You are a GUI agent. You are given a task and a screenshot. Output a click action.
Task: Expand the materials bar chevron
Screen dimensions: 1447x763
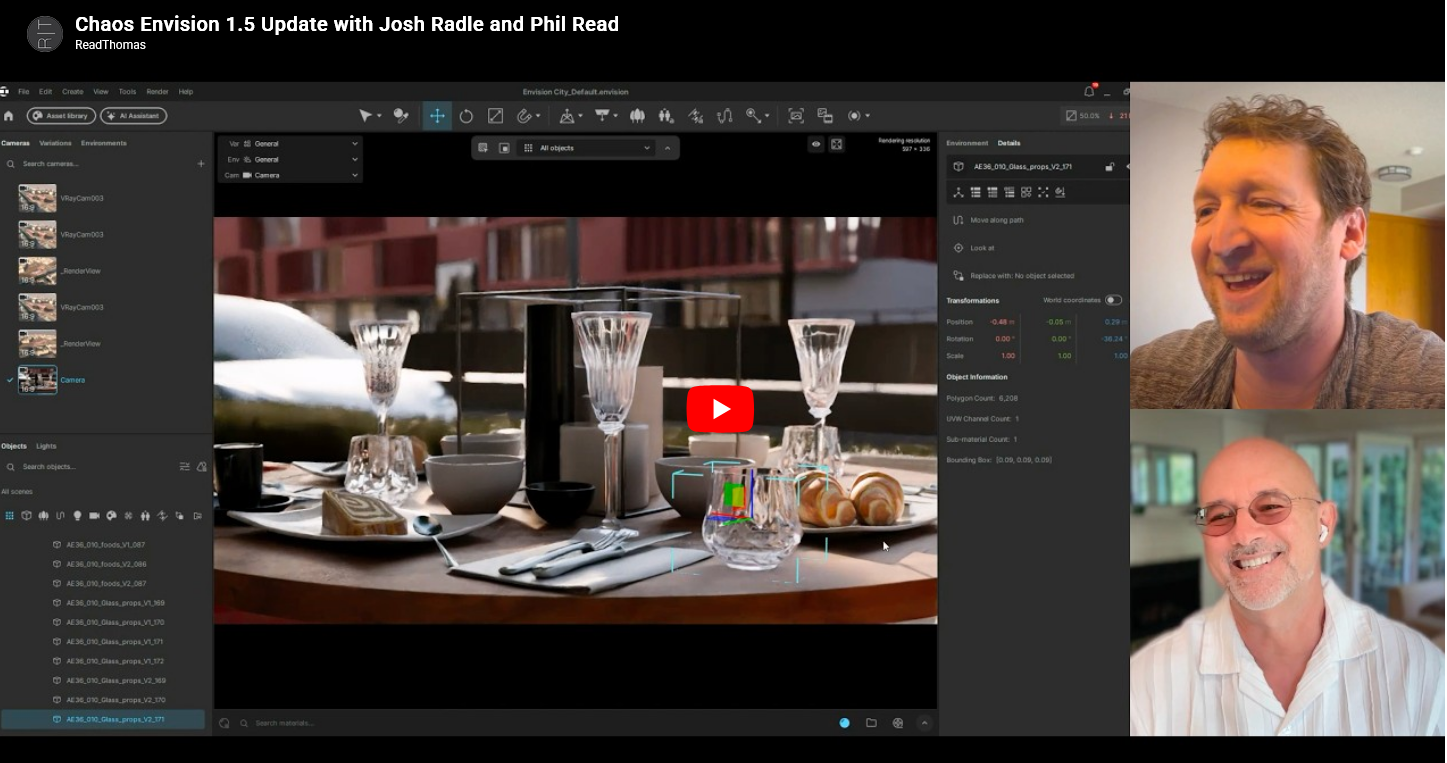coord(924,723)
